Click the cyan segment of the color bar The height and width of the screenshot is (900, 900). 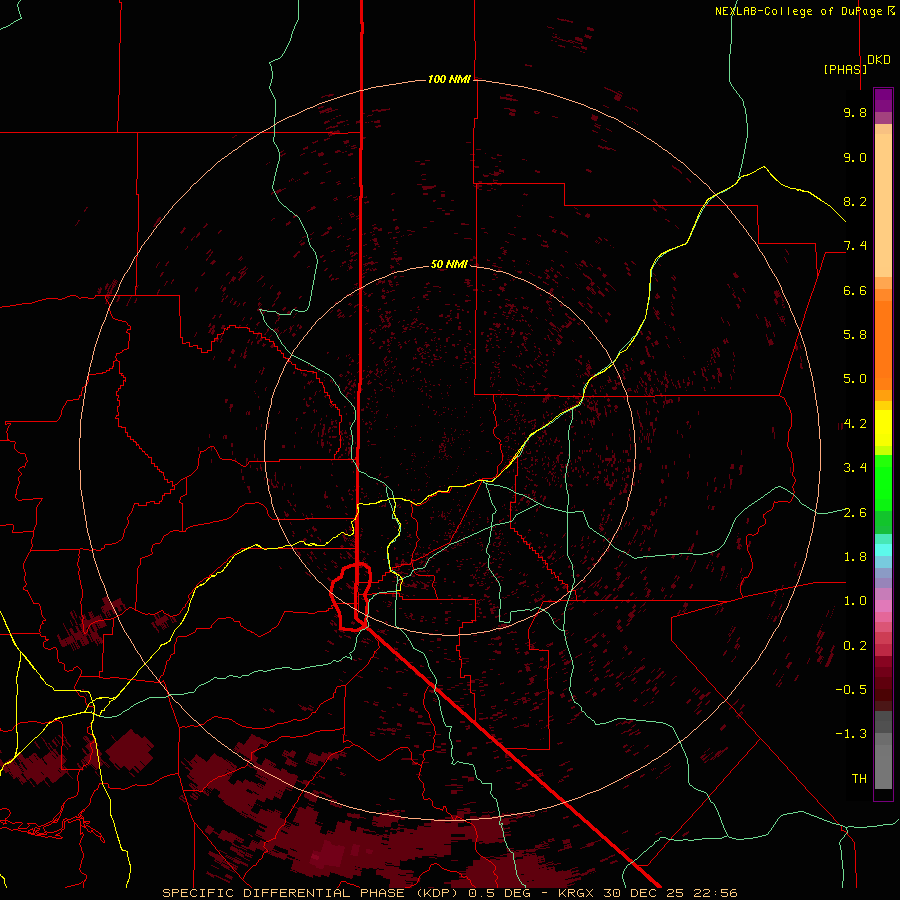[883, 550]
